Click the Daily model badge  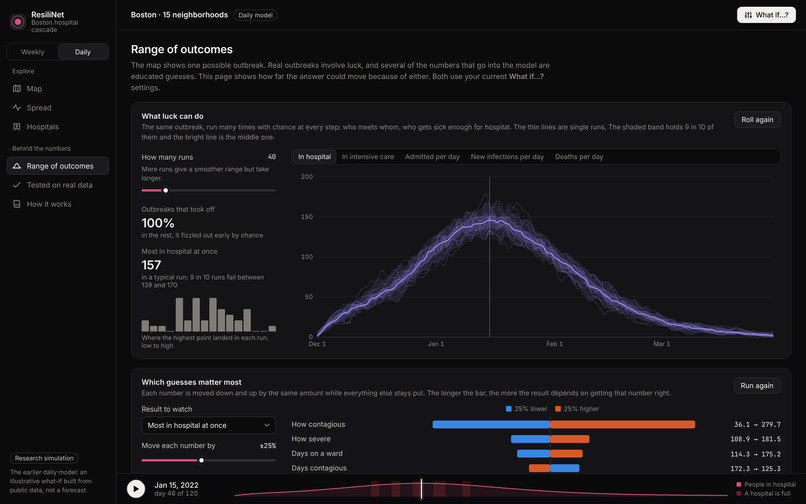(255, 15)
